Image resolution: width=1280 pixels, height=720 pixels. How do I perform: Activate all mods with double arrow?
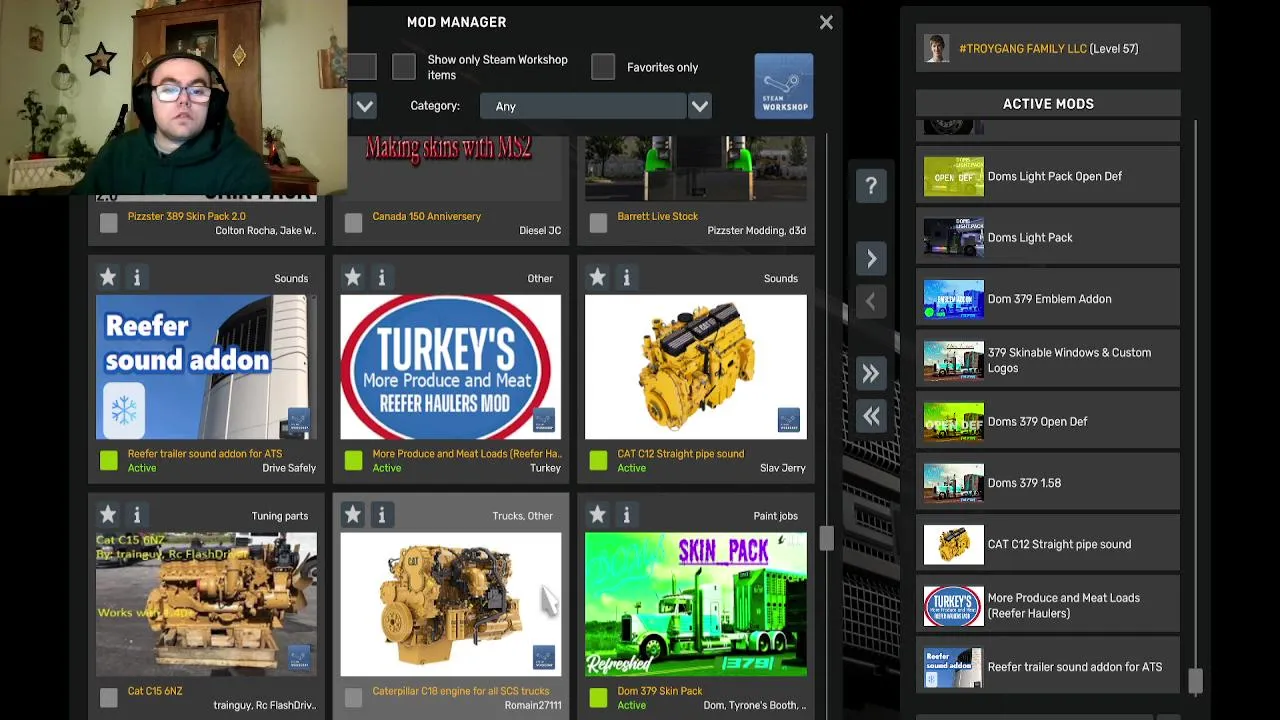pos(871,374)
